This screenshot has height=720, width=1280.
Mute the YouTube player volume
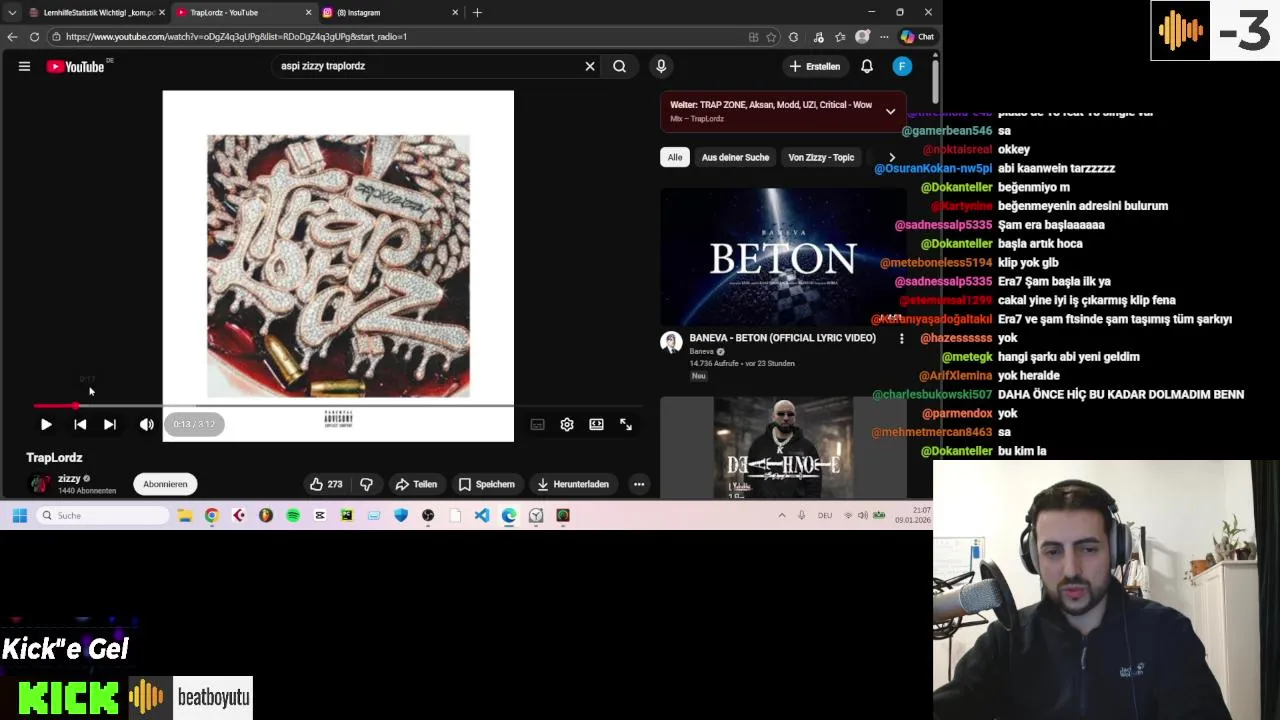(147, 424)
